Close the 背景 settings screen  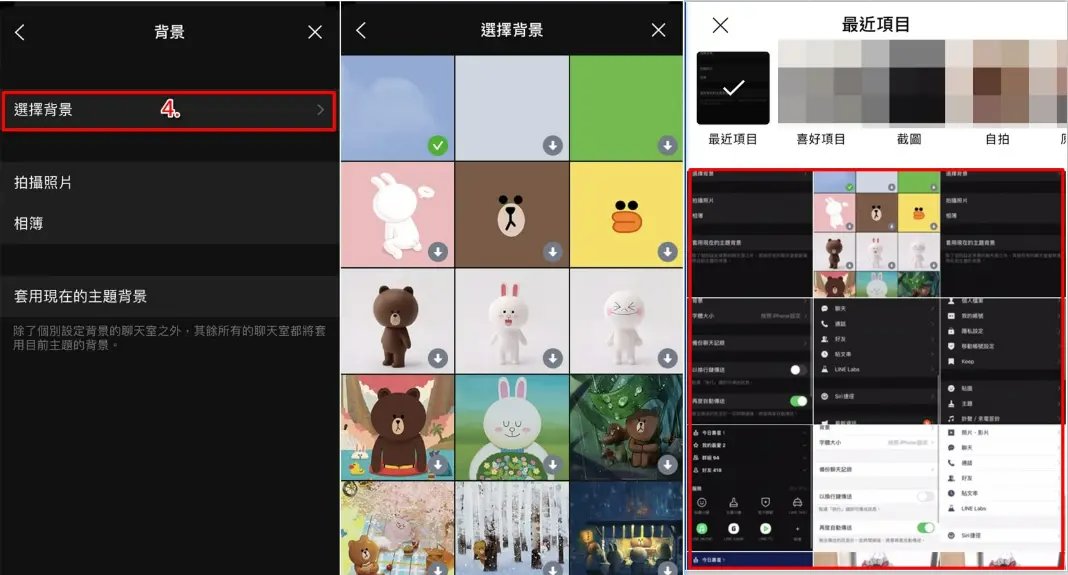[315, 32]
